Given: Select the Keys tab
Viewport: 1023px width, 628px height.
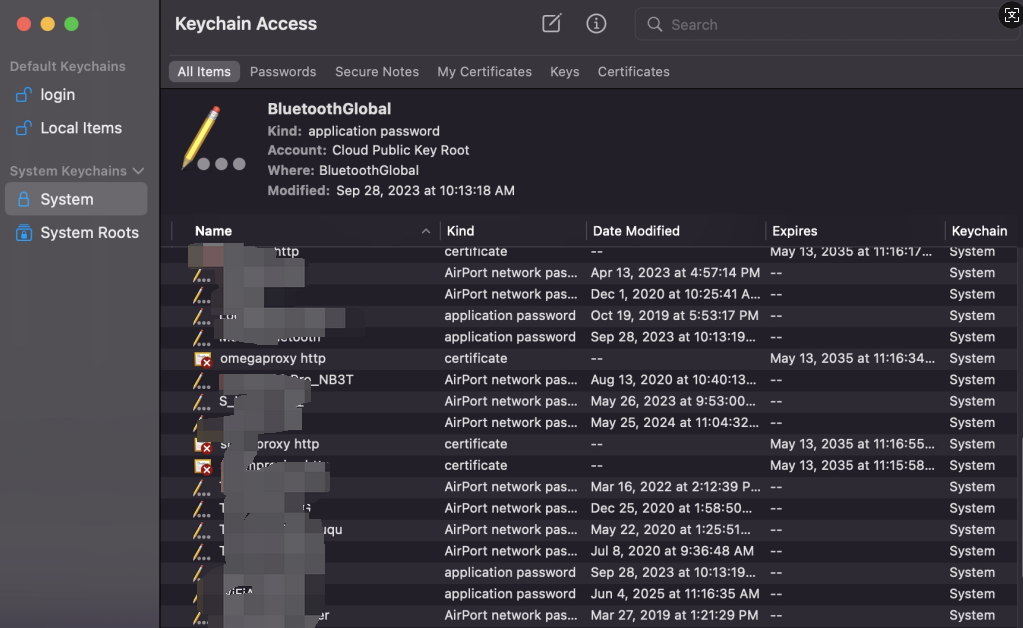Looking at the screenshot, I should (x=564, y=72).
